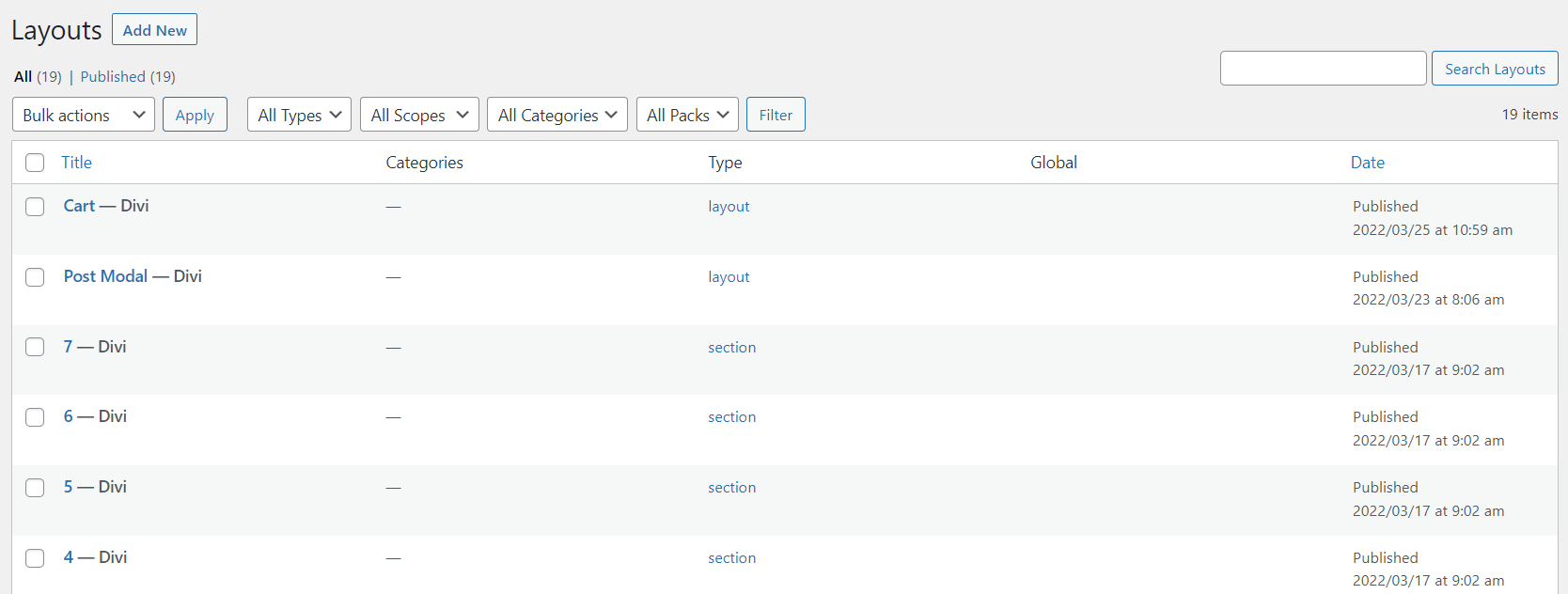The image size is (1568, 594).
Task: Sort layouts by Date column
Action: pyautogui.click(x=1367, y=163)
